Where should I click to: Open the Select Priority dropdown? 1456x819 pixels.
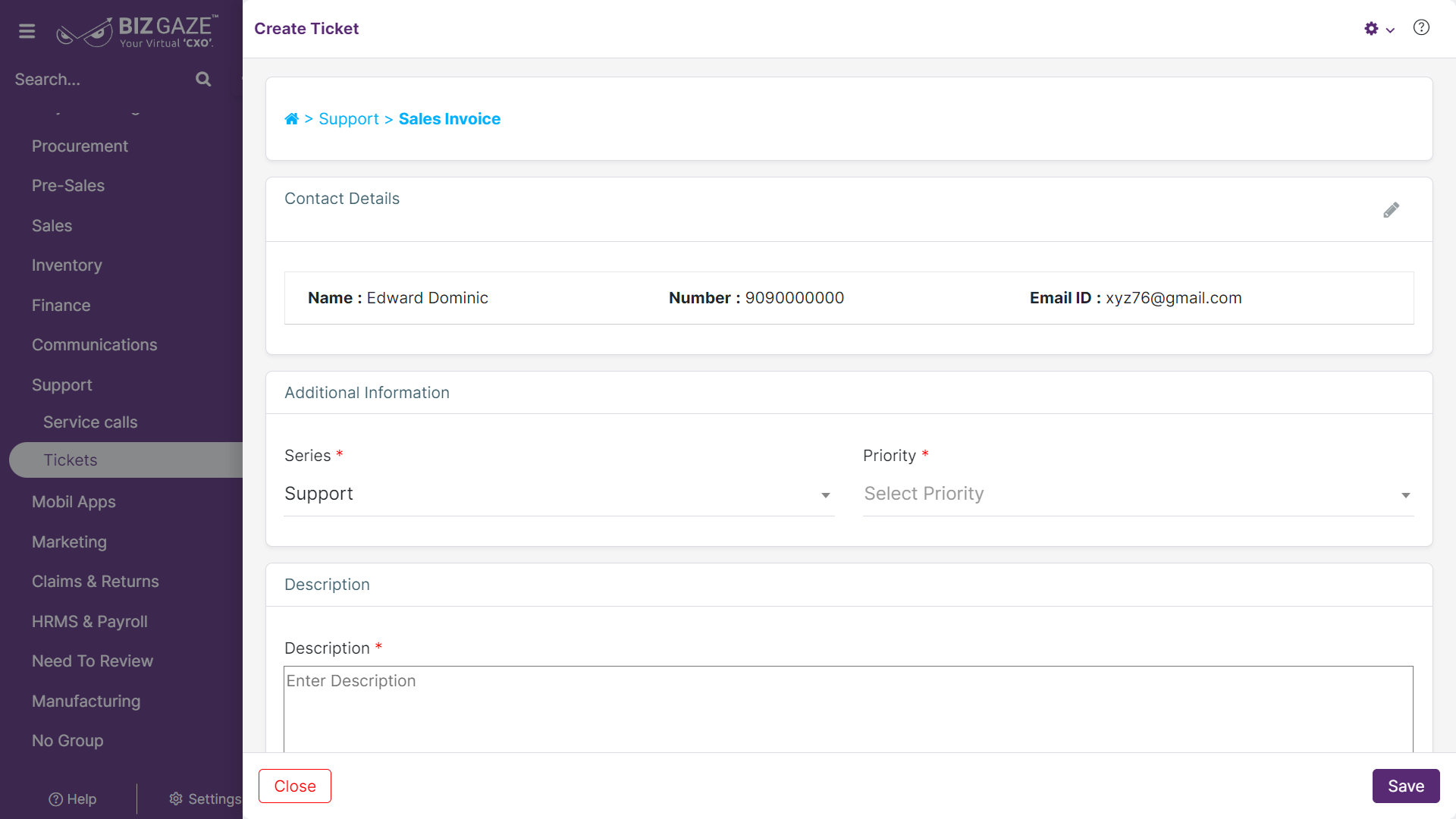click(x=1138, y=494)
